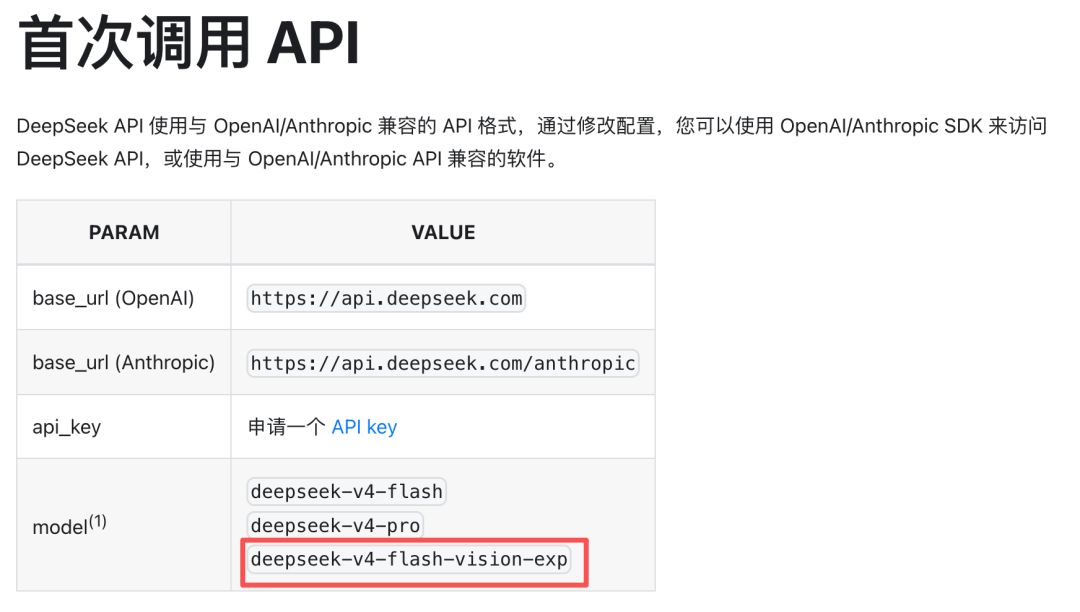Select the https://api.deepseek.com code value

point(386,298)
